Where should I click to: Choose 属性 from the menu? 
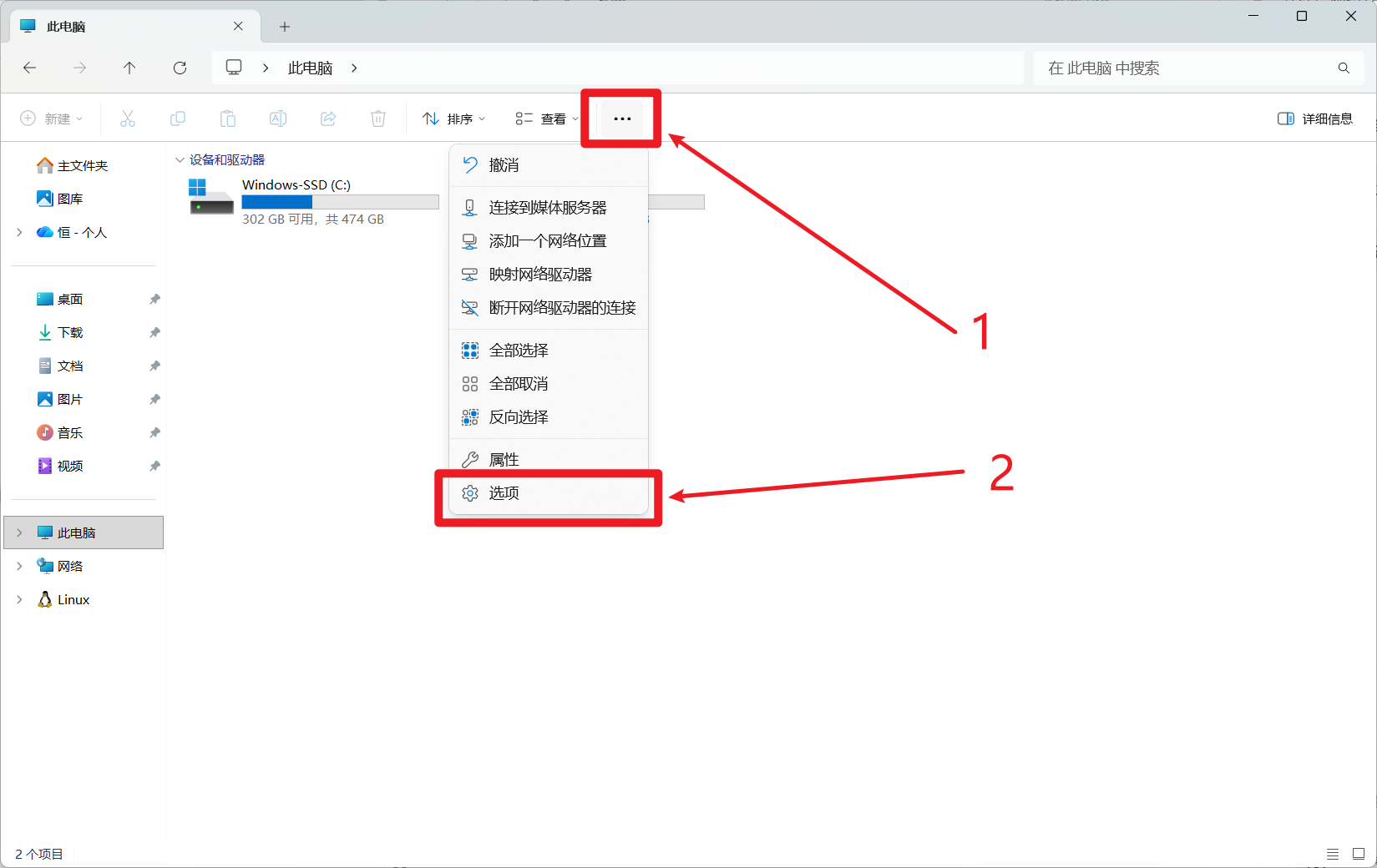[549, 459]
